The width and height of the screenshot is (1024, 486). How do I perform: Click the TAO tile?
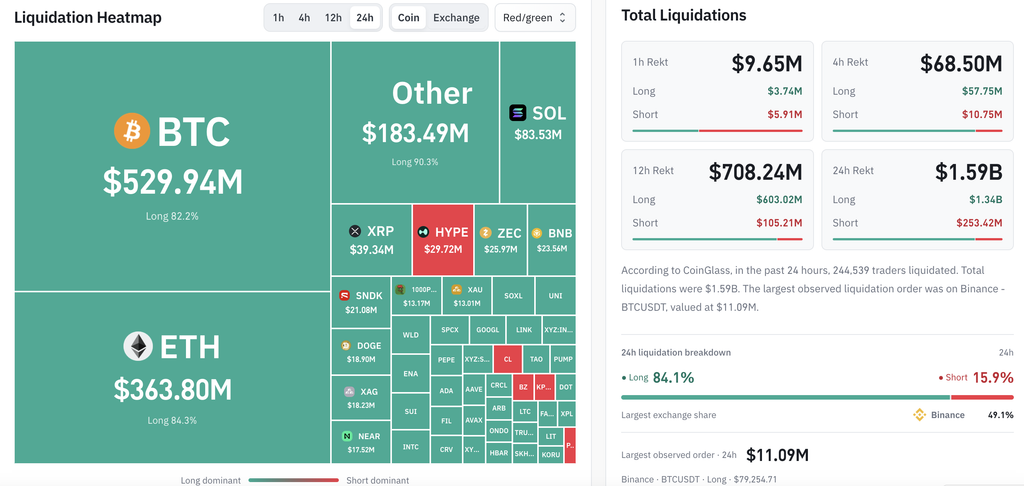[536, 359]
